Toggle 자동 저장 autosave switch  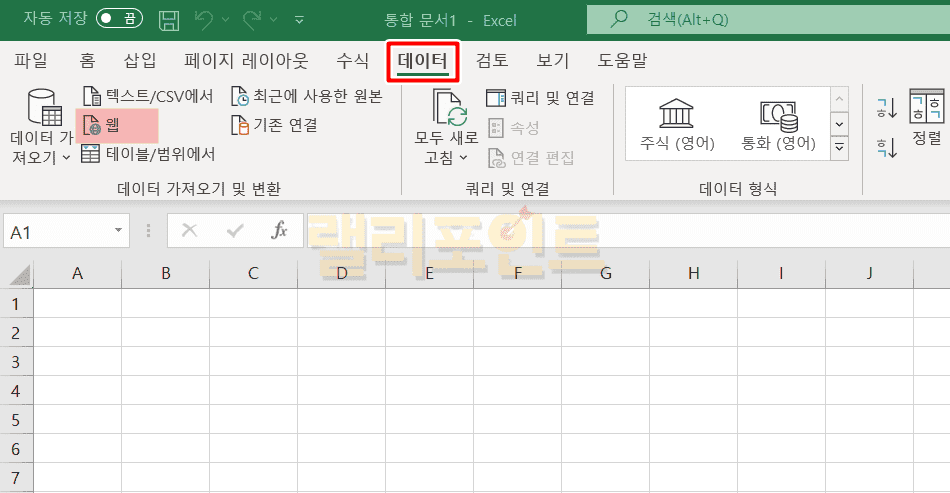click(119, 19)
